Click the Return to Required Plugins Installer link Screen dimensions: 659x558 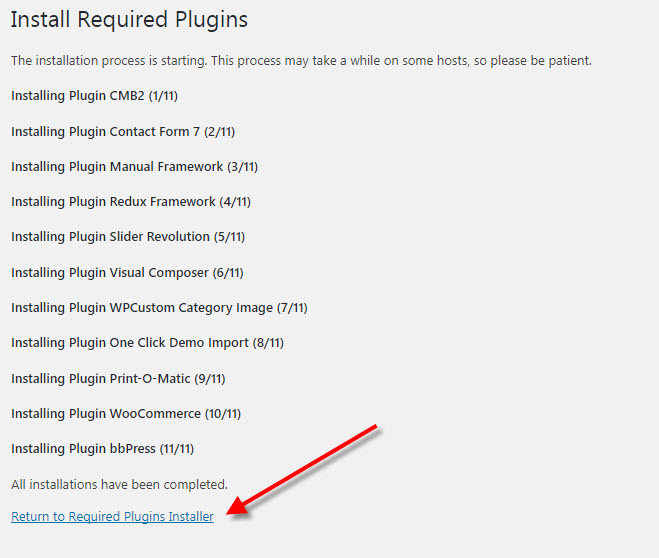[x=112, y=517]
